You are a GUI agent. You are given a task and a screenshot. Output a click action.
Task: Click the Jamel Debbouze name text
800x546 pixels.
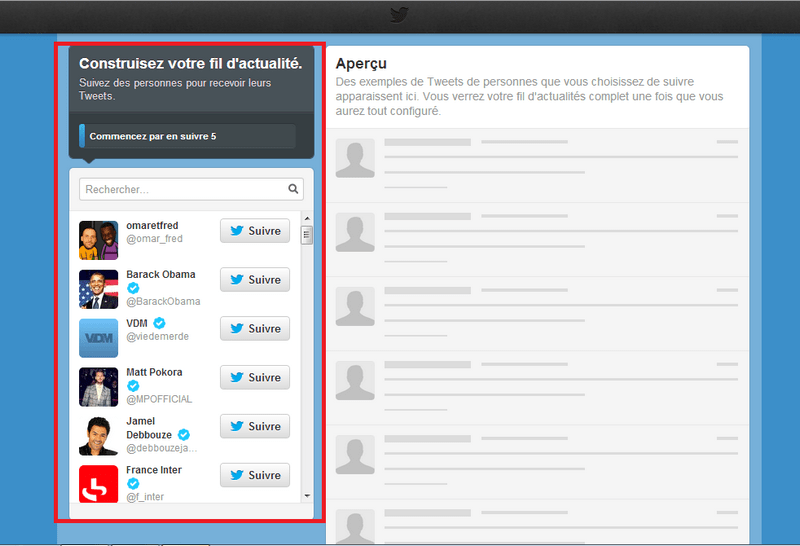point(149,428)
